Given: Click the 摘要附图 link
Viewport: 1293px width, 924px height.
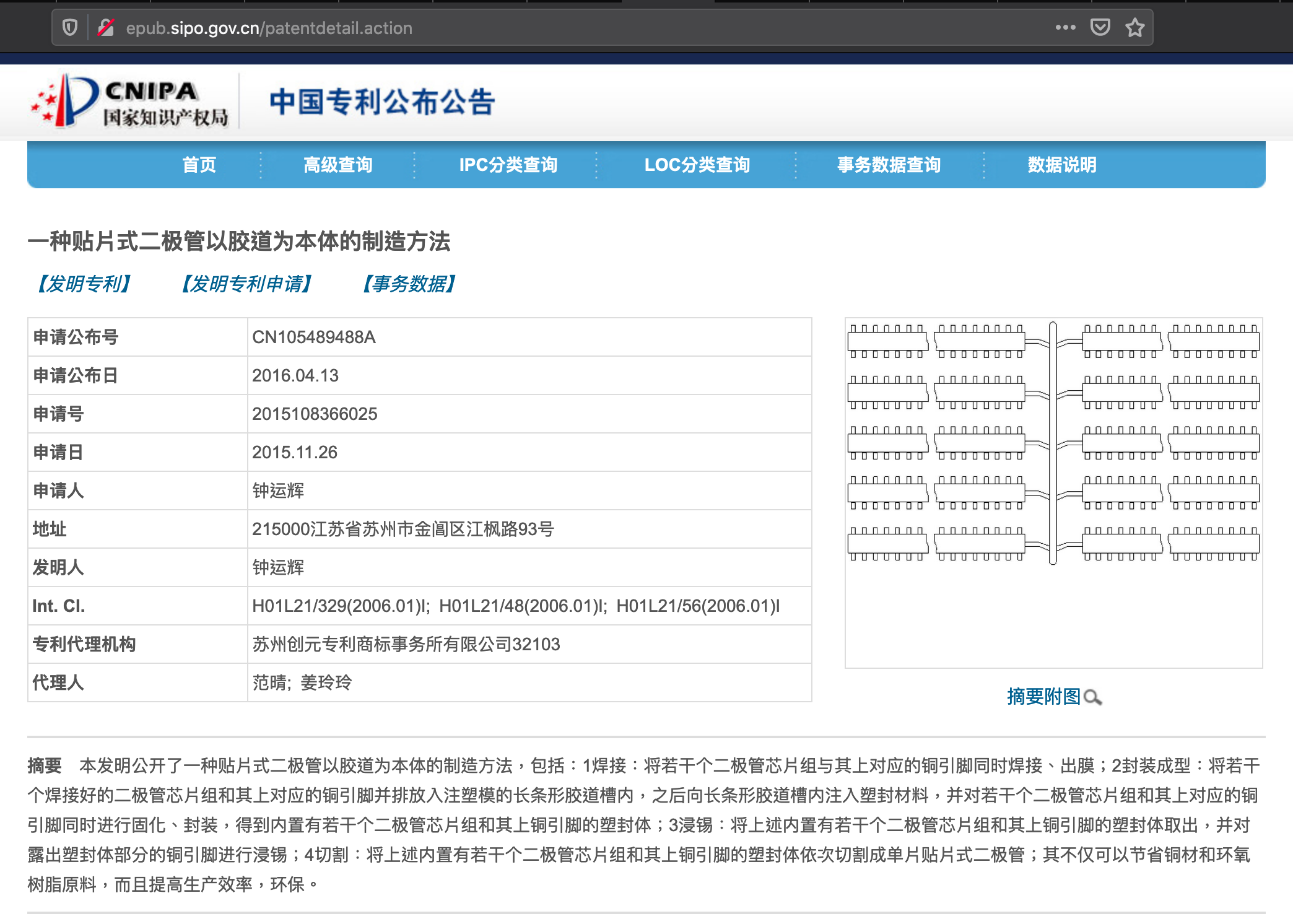Looking at the screenshot, I should click(1043, 697).
